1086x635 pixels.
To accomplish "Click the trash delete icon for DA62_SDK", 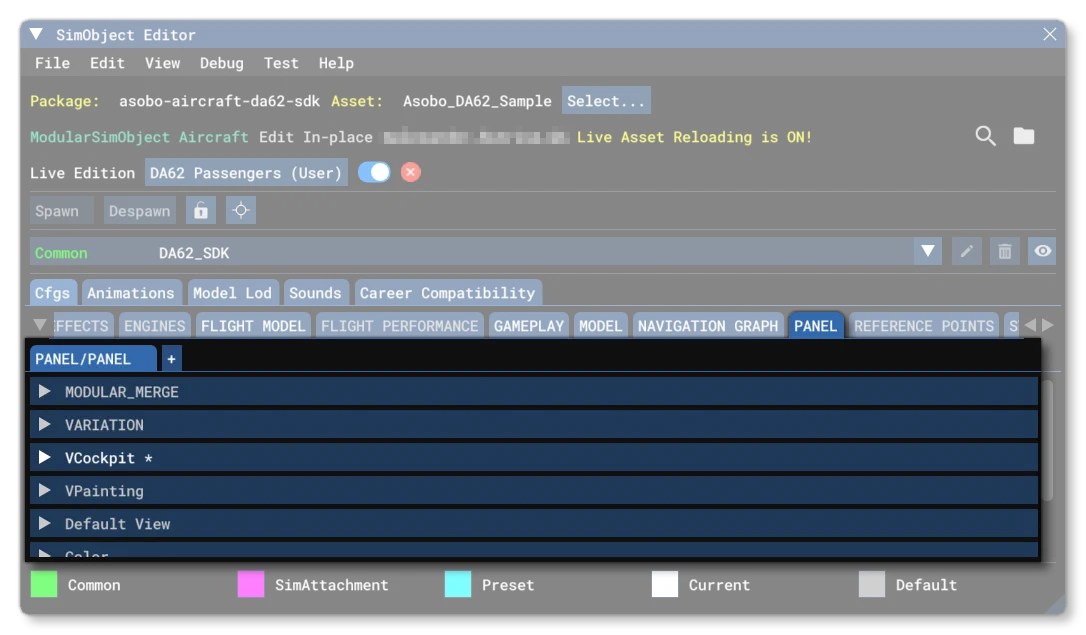I will (1004, 251).
